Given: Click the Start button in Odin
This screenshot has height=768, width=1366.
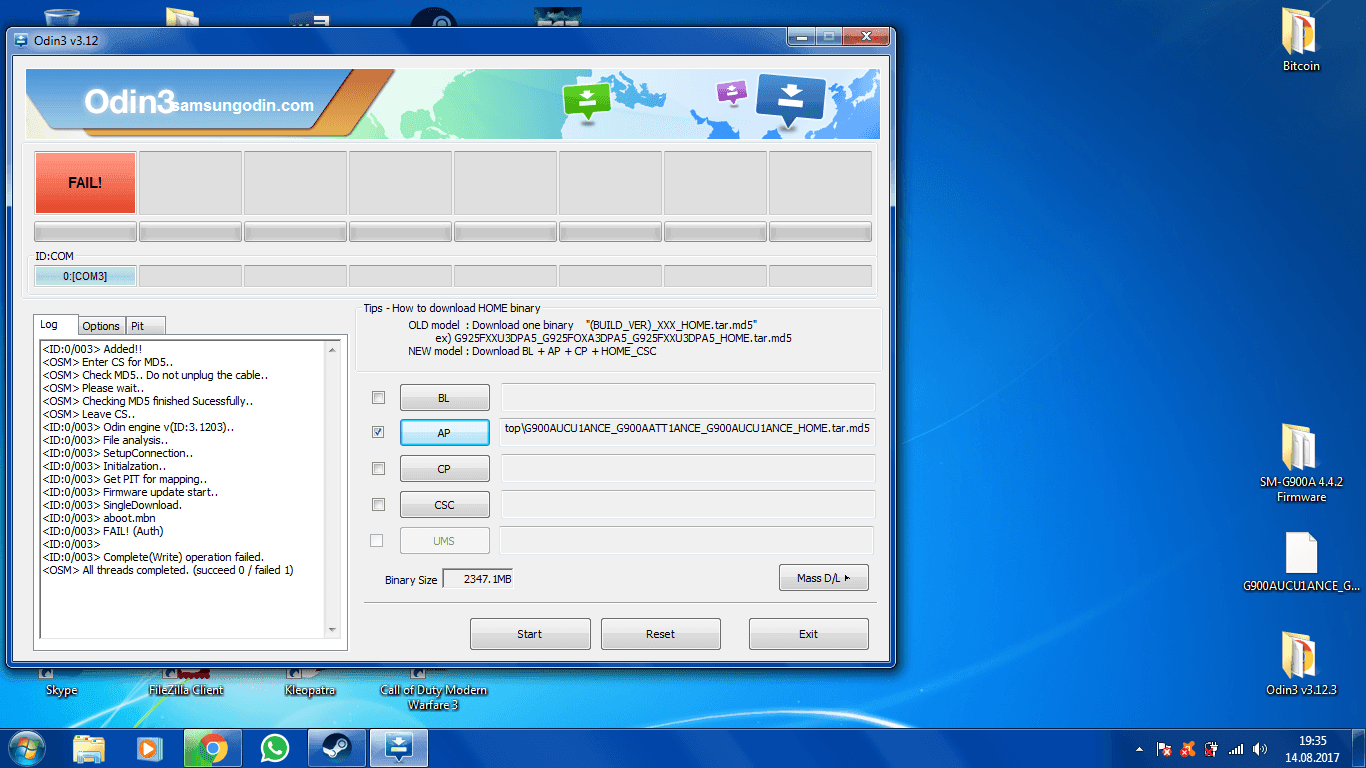Looking at the screenshot, I should [530, 634].
